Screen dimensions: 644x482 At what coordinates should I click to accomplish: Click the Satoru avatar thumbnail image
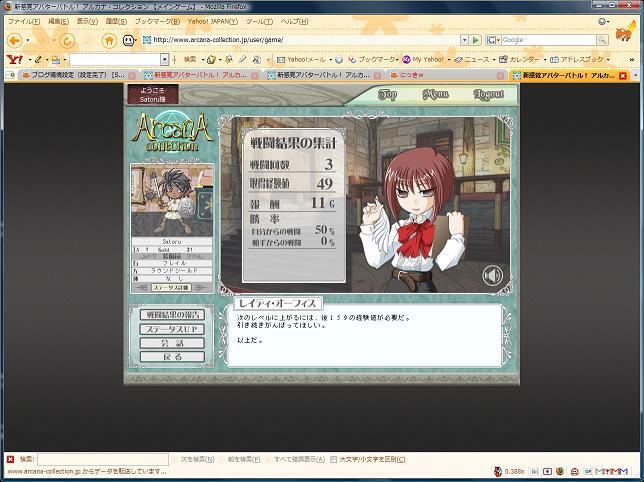pyautogui.click(x=172, y=200)
